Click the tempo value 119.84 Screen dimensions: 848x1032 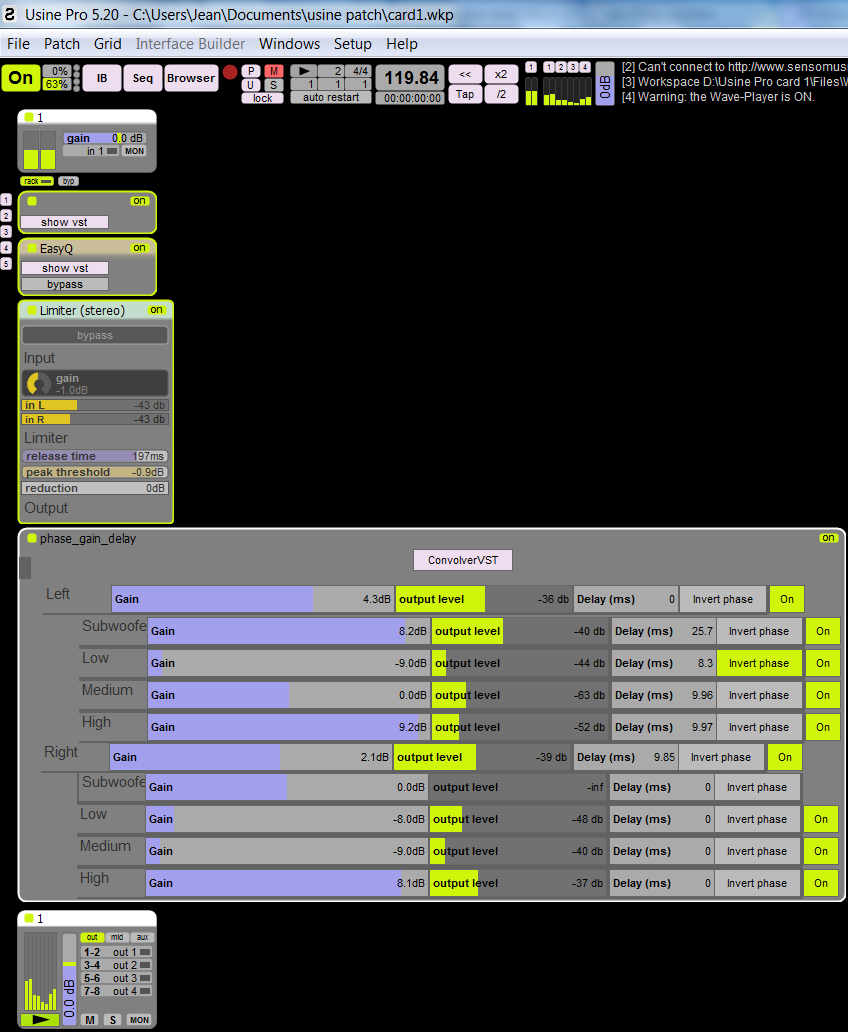411,78
